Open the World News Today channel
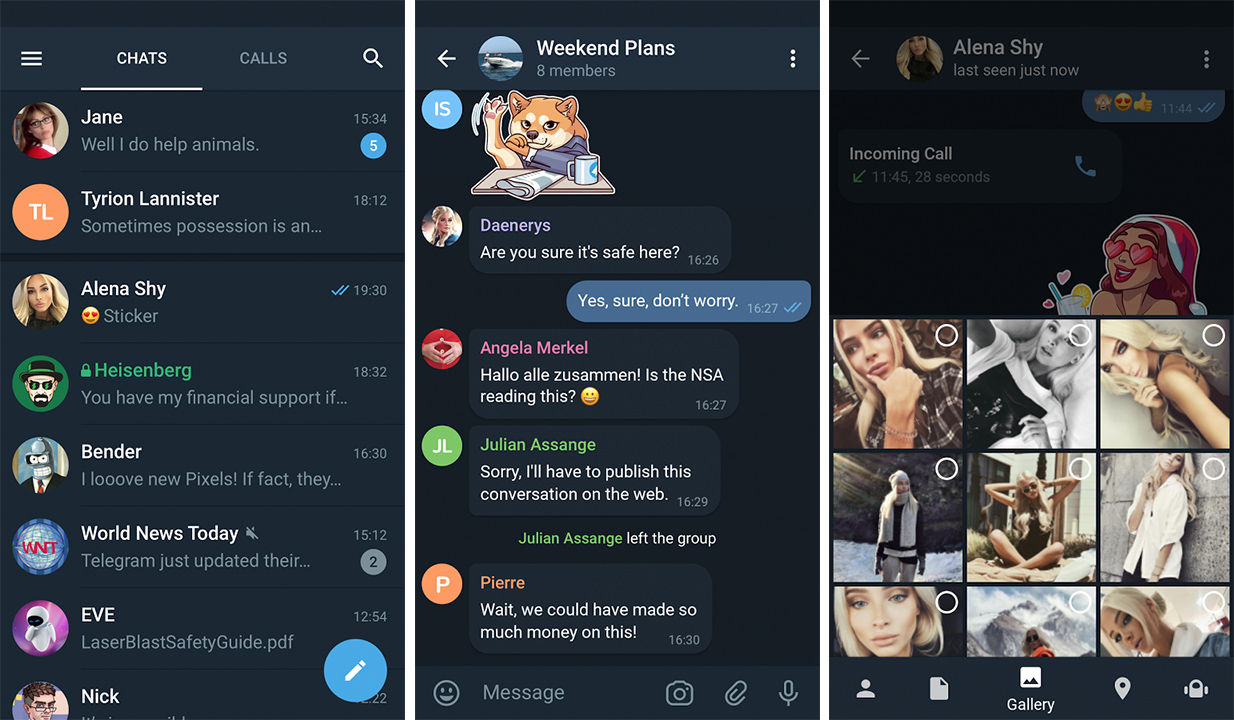The image size is (1234, 720). click(202, 547)
